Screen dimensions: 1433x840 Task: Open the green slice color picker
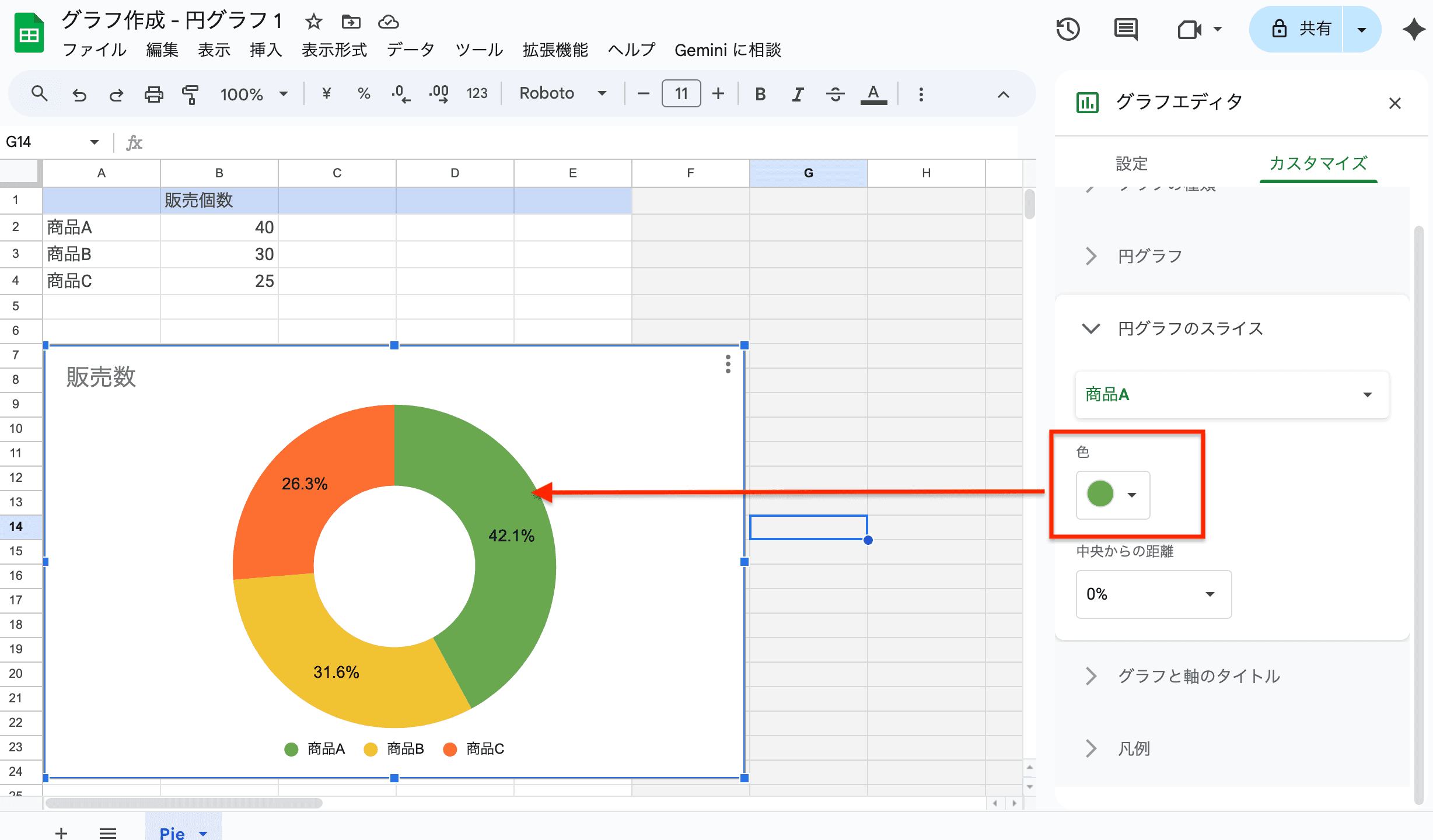1112,495
